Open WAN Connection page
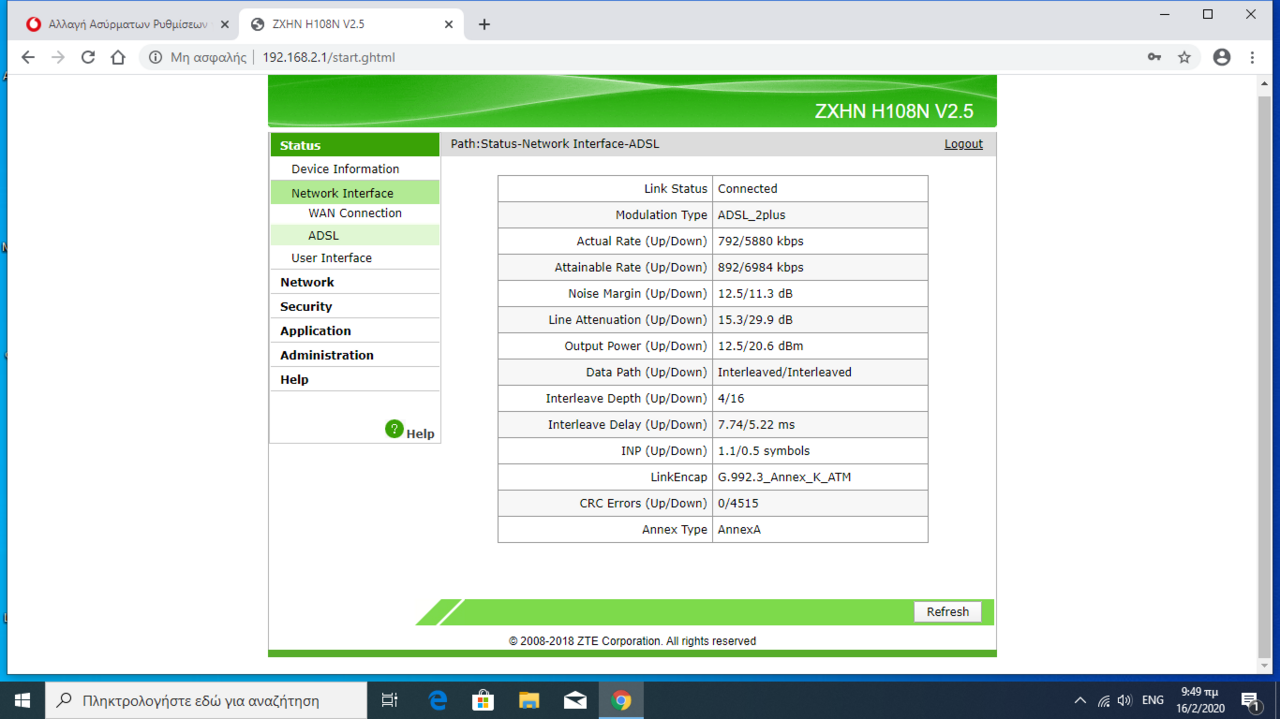Screen dimensions: 1280x719 click(355, 213)
